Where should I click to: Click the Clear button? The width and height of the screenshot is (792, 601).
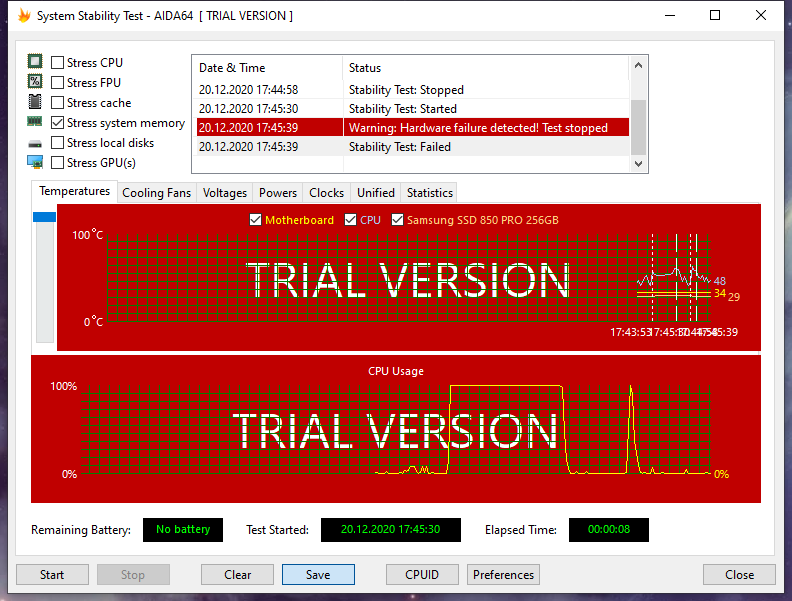click(x=237, y=575)
